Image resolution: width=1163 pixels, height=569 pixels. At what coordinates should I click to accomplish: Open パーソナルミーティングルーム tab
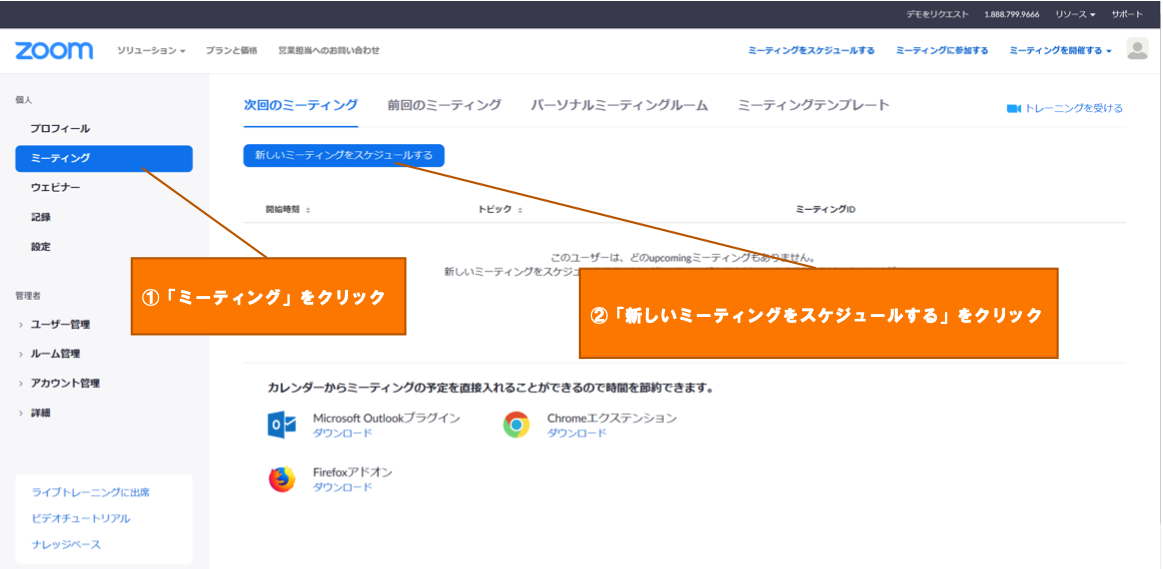tap(619, 105)
